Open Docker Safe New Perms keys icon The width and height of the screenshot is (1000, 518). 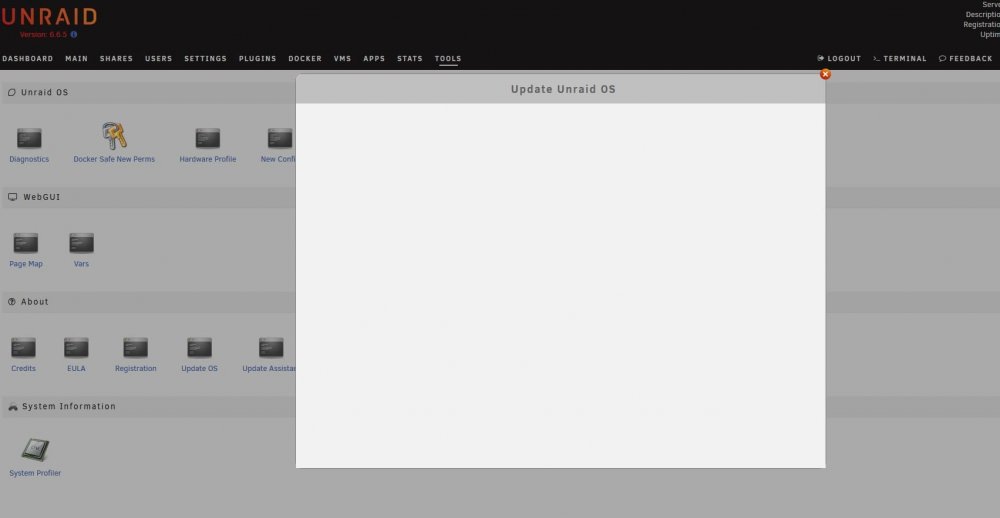tap(114, 136)
